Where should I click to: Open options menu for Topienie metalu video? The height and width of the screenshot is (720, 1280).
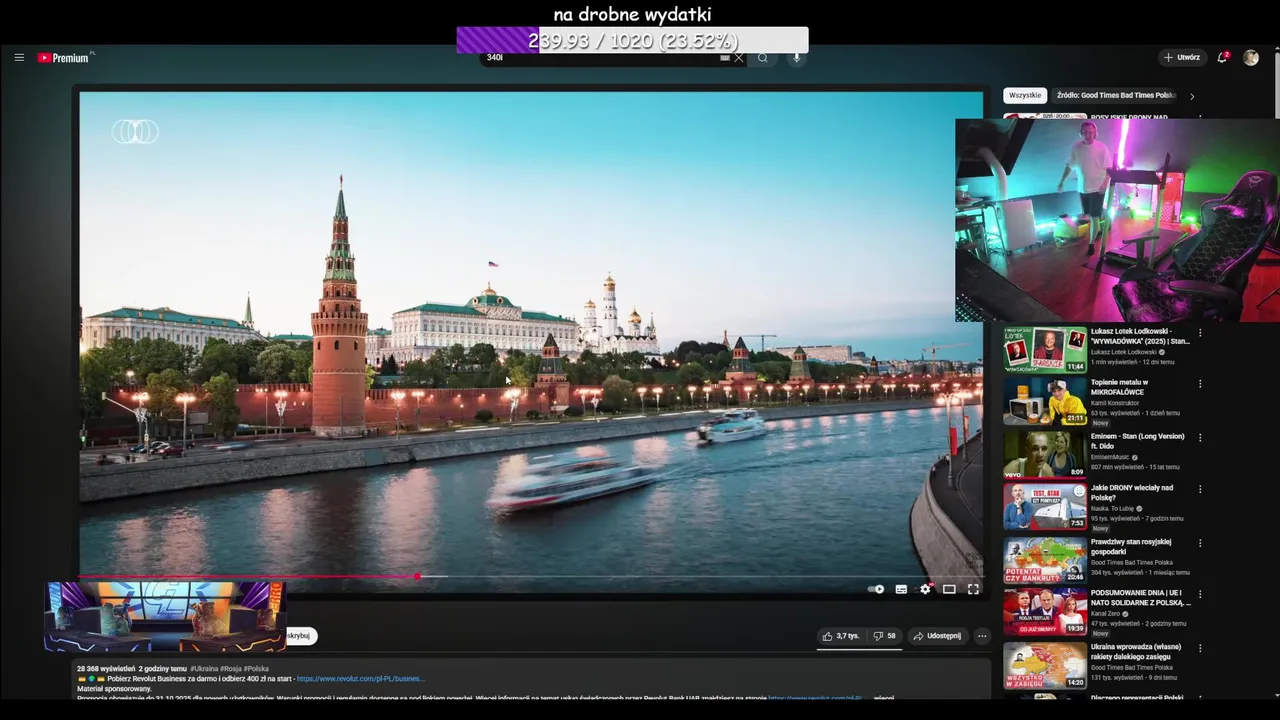click(1200, 384)
